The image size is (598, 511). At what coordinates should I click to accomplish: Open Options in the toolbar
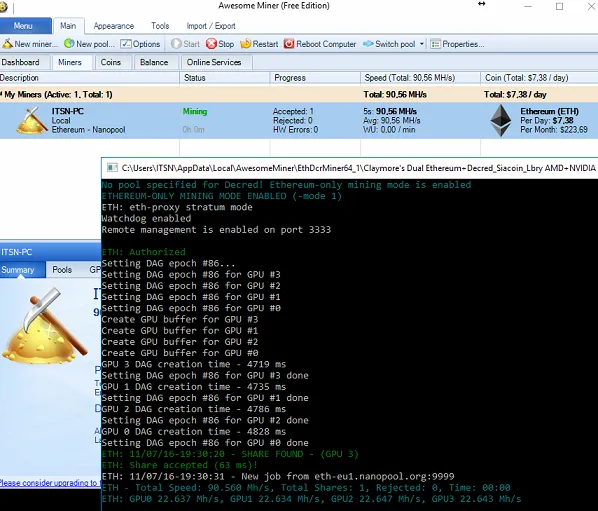pos(140,44)
